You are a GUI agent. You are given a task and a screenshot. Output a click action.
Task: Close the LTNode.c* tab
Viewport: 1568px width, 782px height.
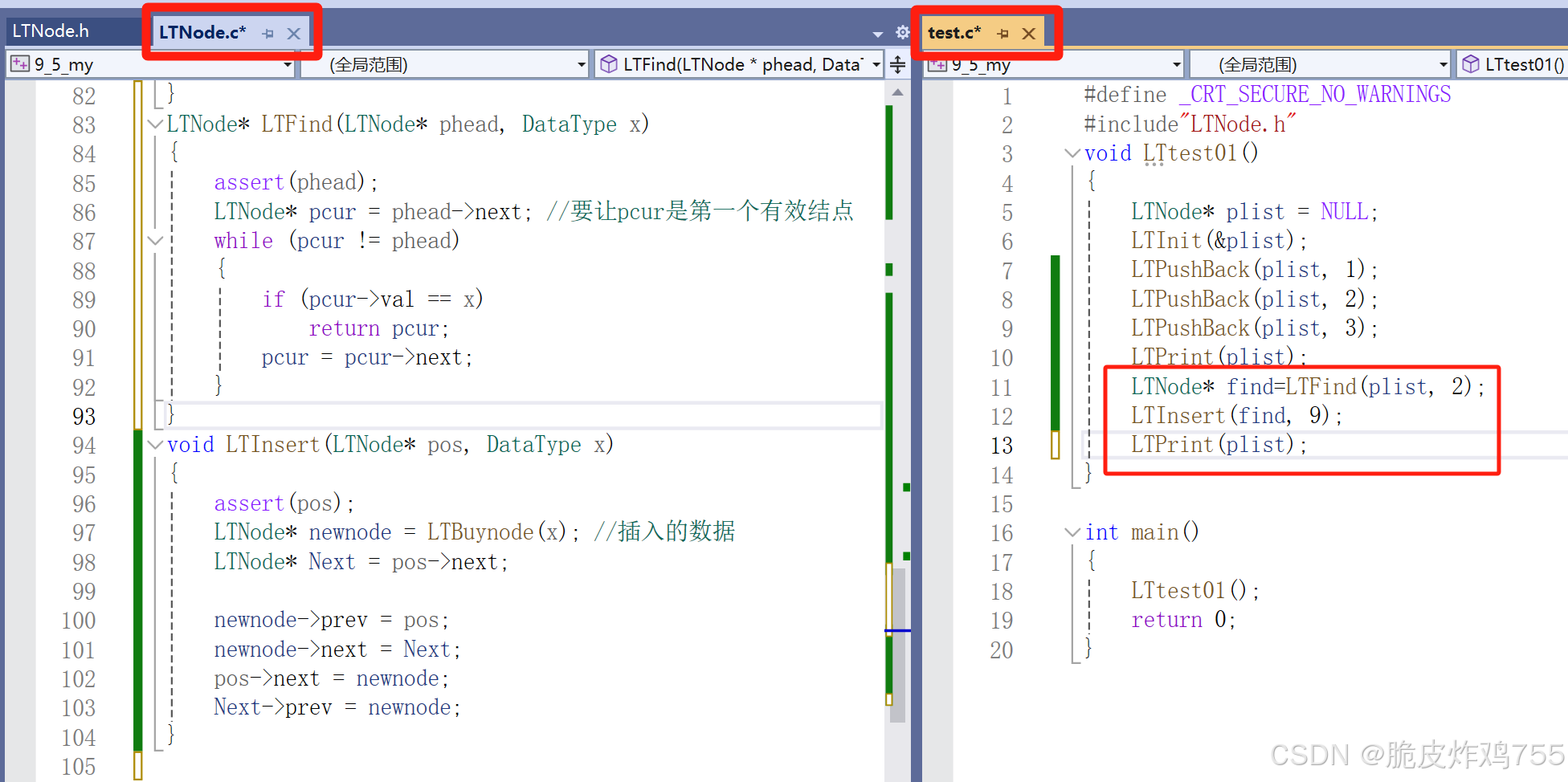click(294, 34)
